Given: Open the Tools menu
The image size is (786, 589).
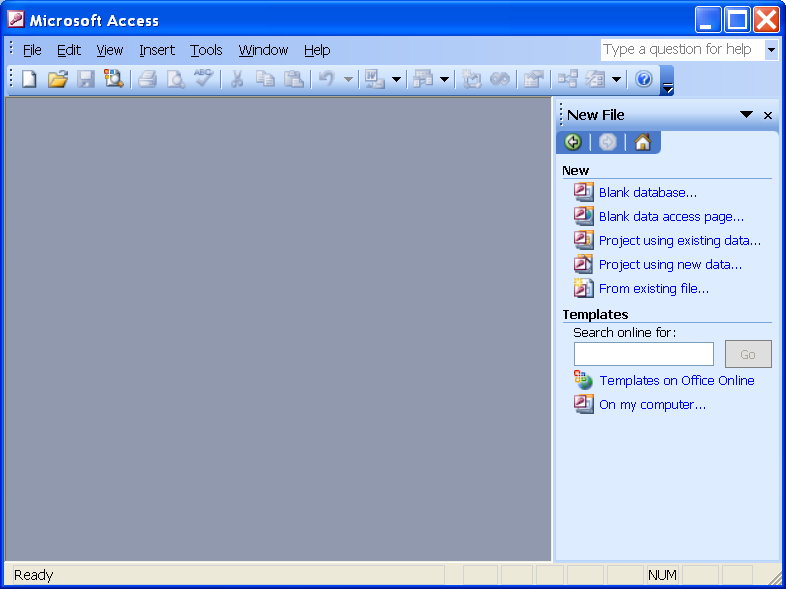Looking at the screenshot, I should [x=206, y=50].
